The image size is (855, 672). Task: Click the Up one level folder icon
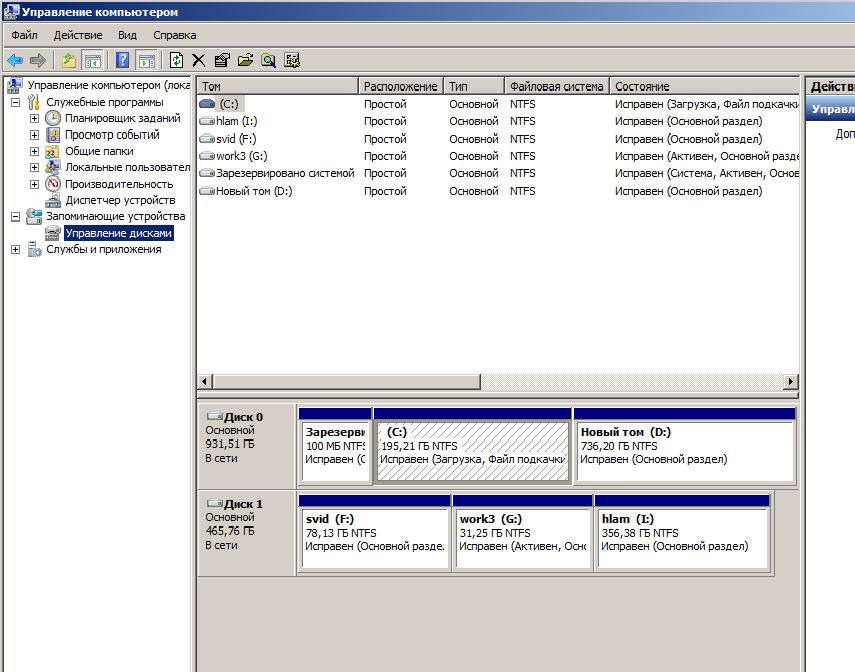68,60
